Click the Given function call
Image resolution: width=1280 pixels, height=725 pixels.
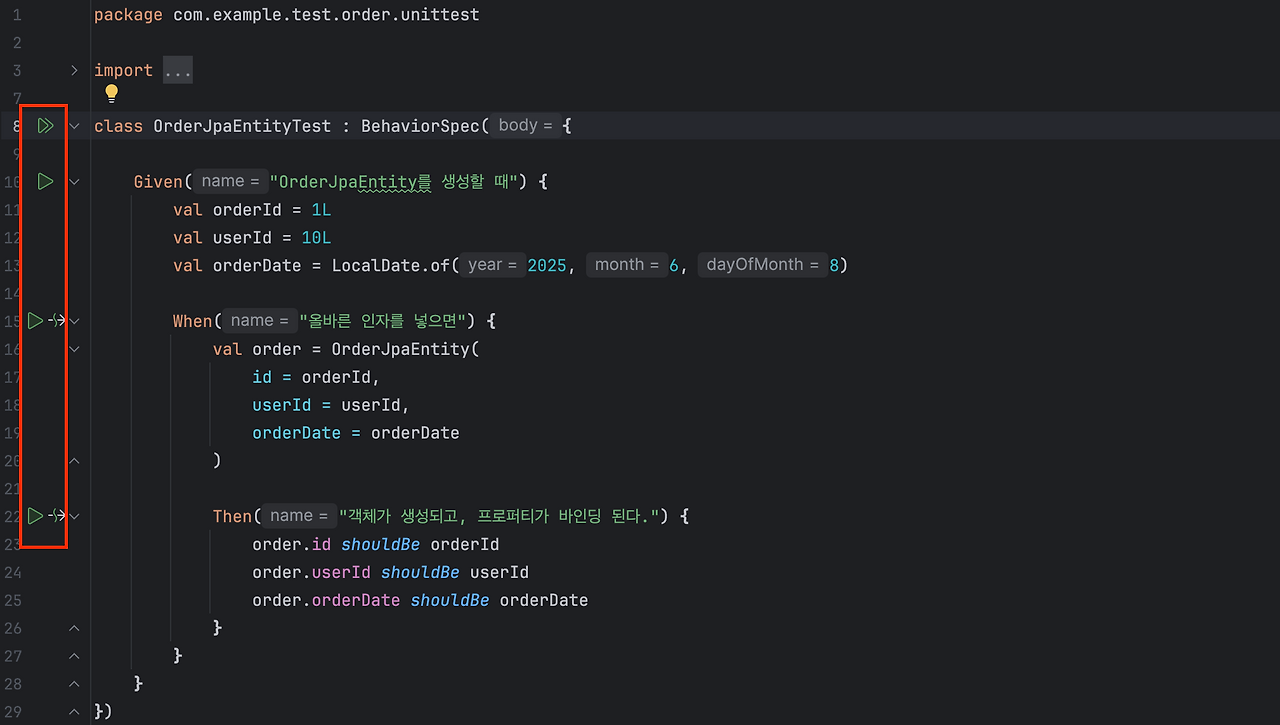158,182
